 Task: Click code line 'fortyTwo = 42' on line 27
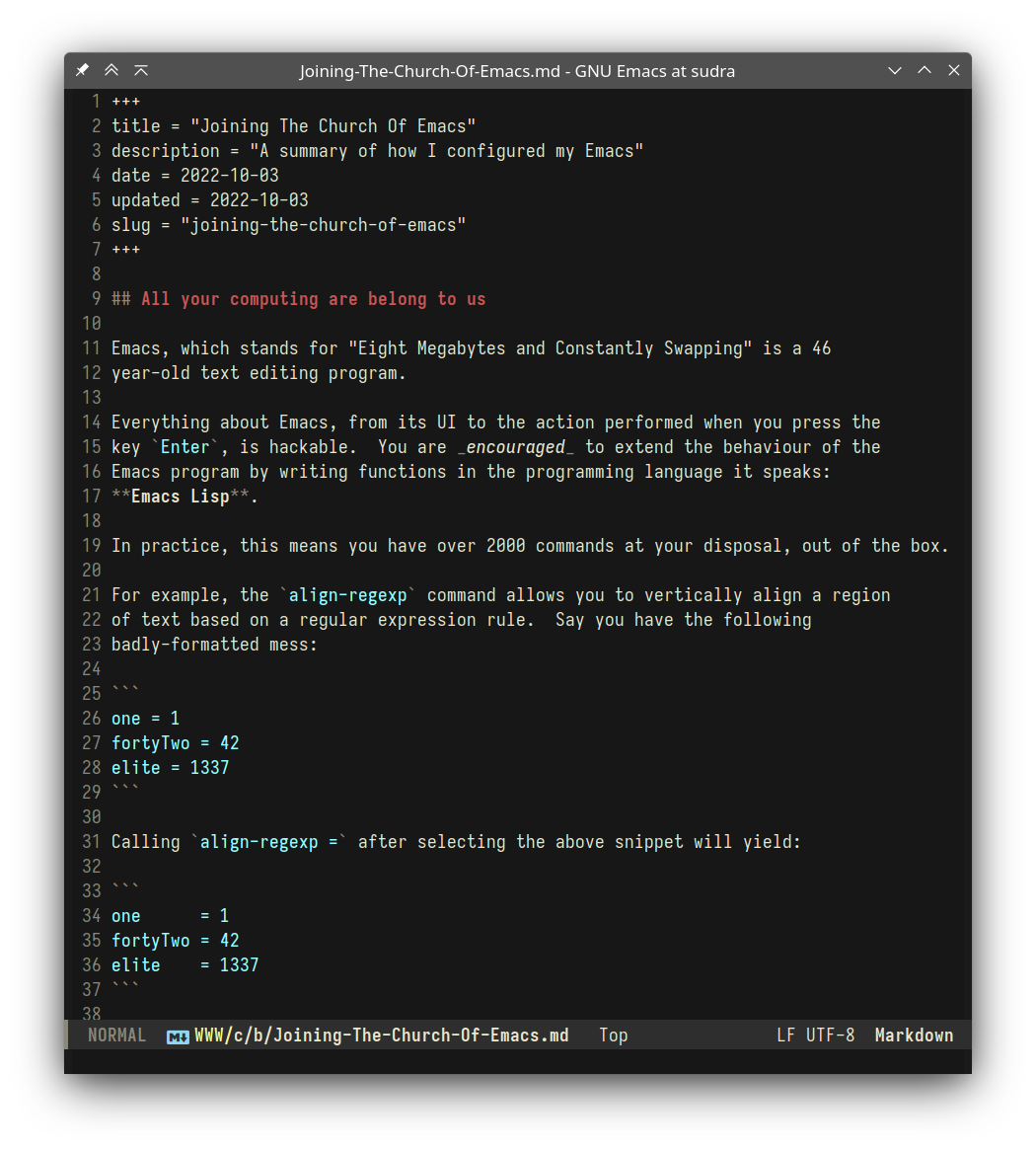(x=176, y=743)
